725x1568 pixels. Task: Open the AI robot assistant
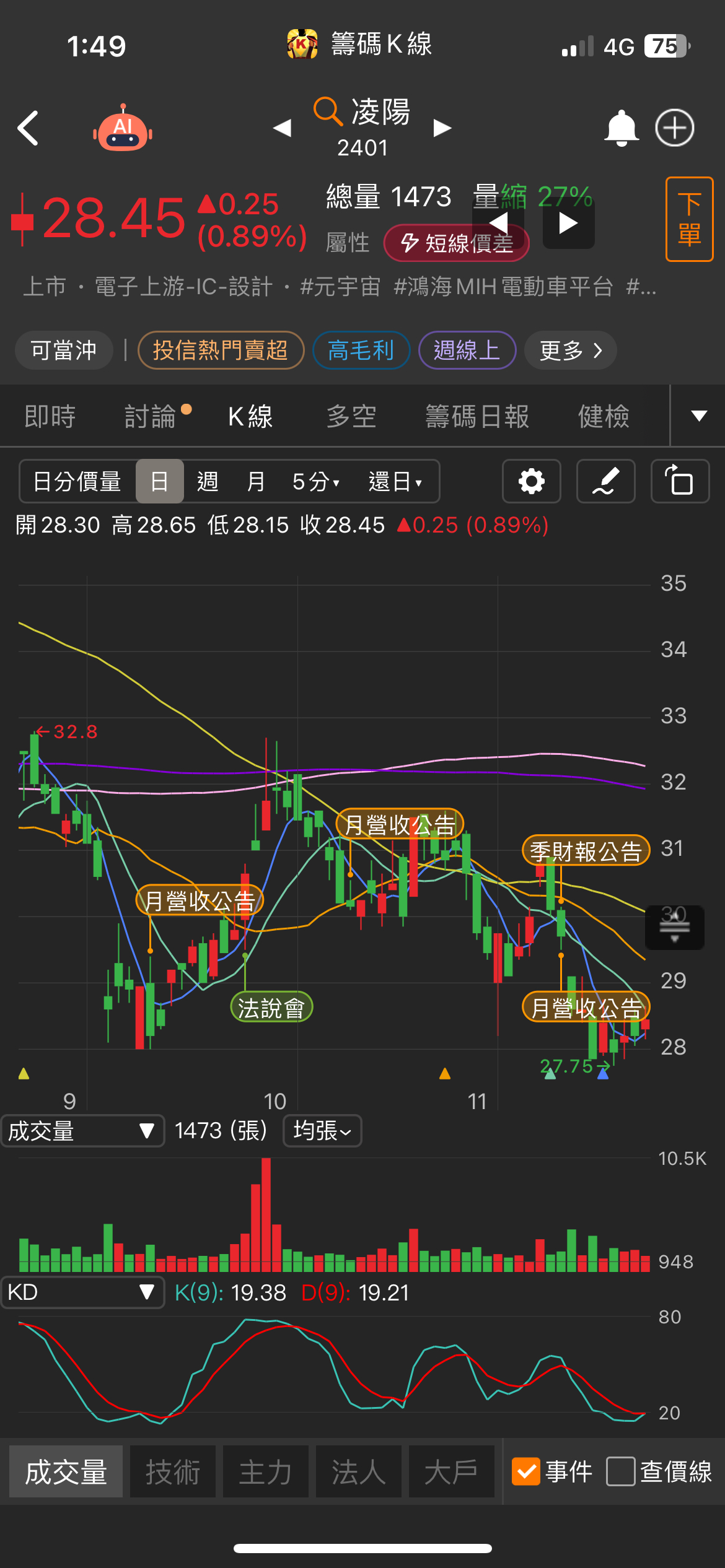[123, 129]
